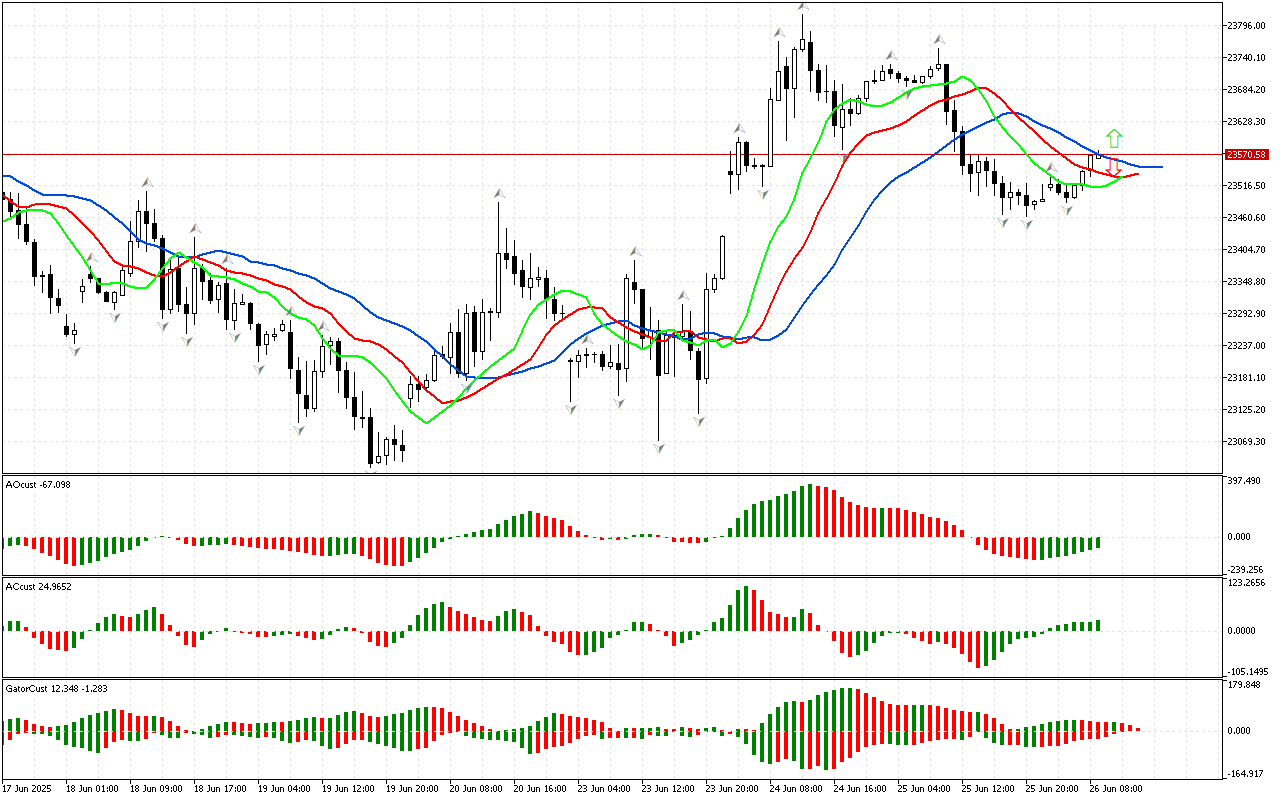The image size is (1280, 800).
Task: Click the 26 Jun 08:00 time label
Action: [x=1114, y=789]
